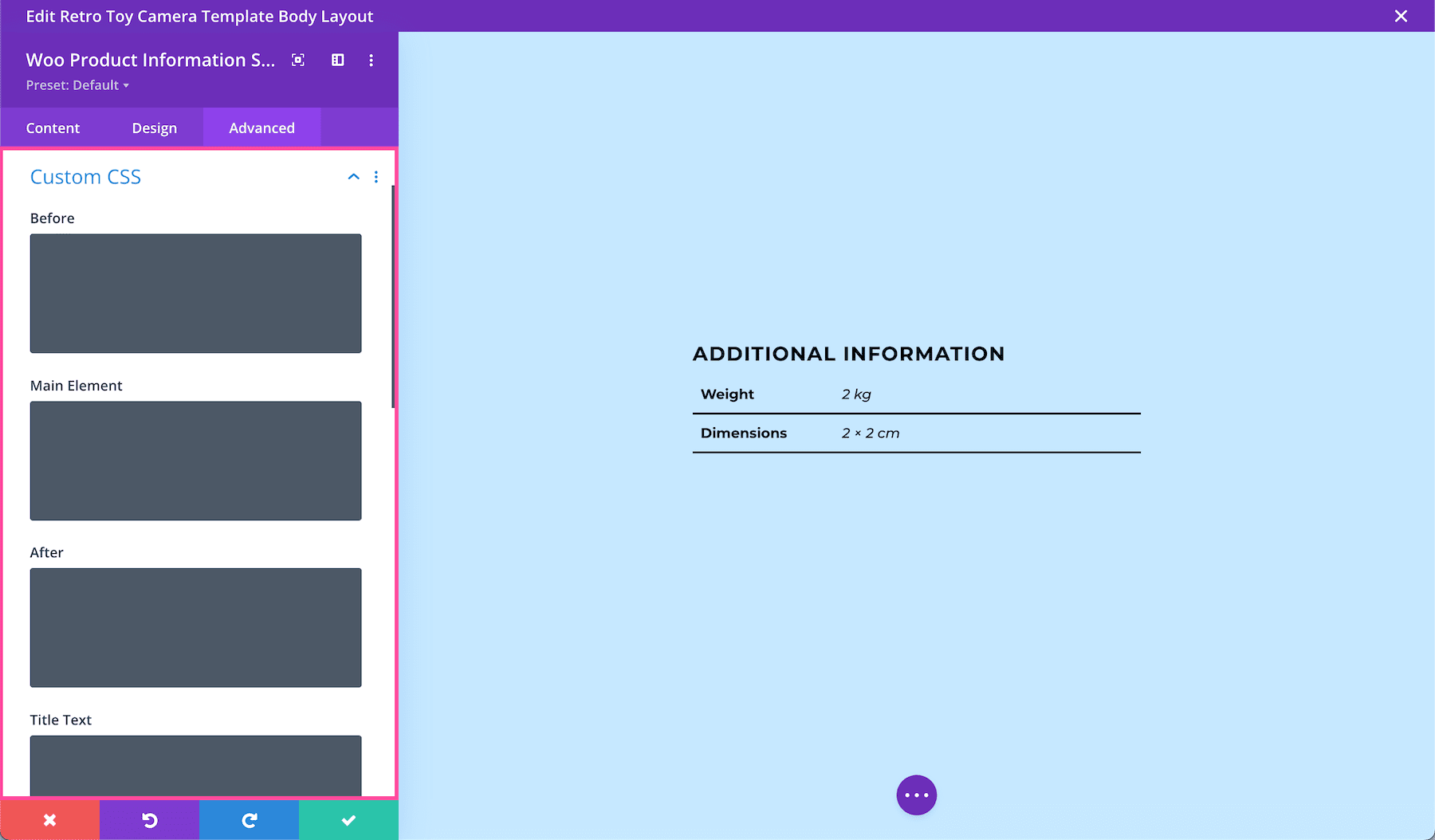Screen dimensions: 1435x840
Task: Click into the Main Element CSS field
Action: [x=195, y=461]
